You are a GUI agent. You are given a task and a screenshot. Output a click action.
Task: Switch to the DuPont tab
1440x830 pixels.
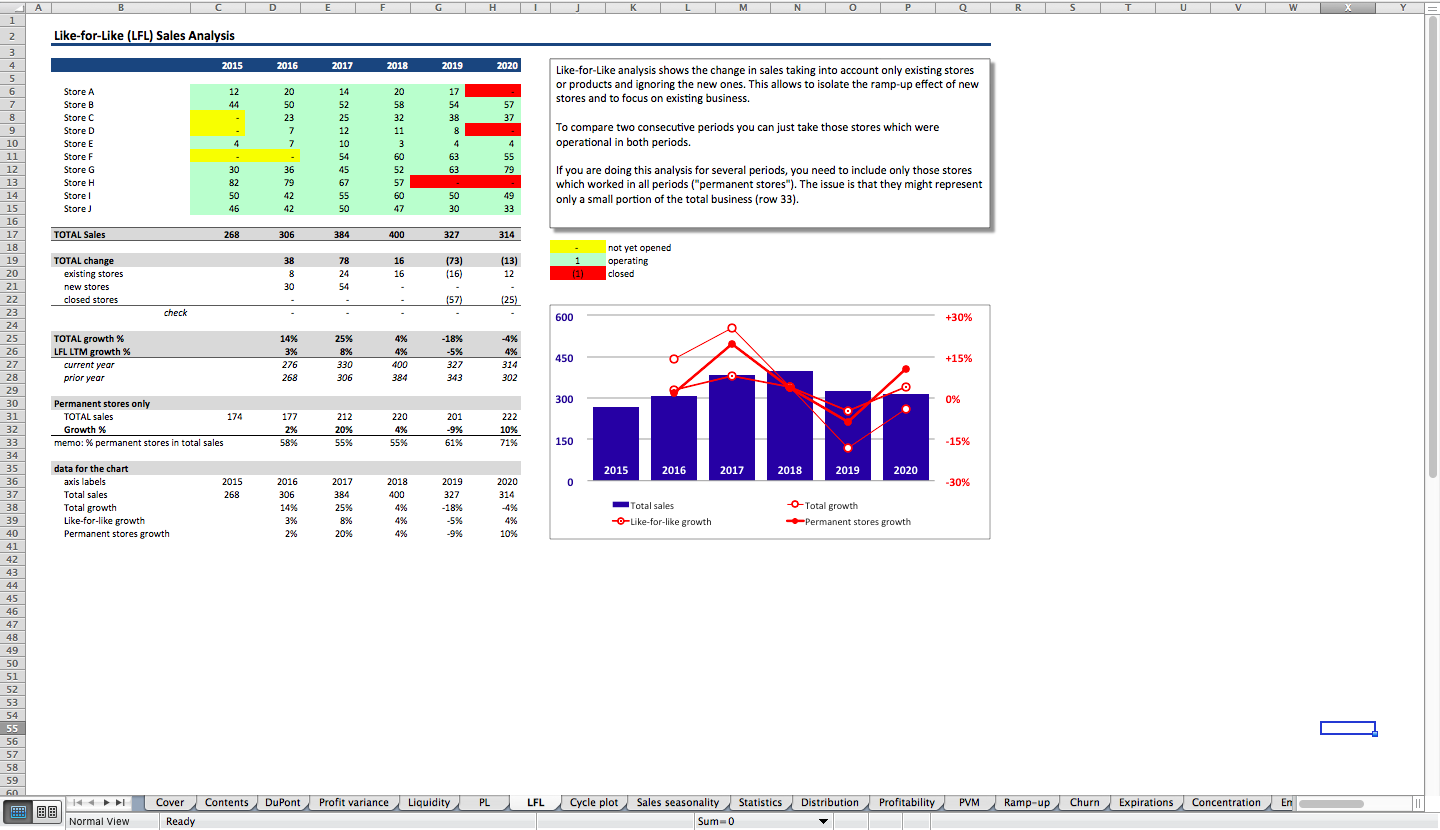(x=283, y=803)
